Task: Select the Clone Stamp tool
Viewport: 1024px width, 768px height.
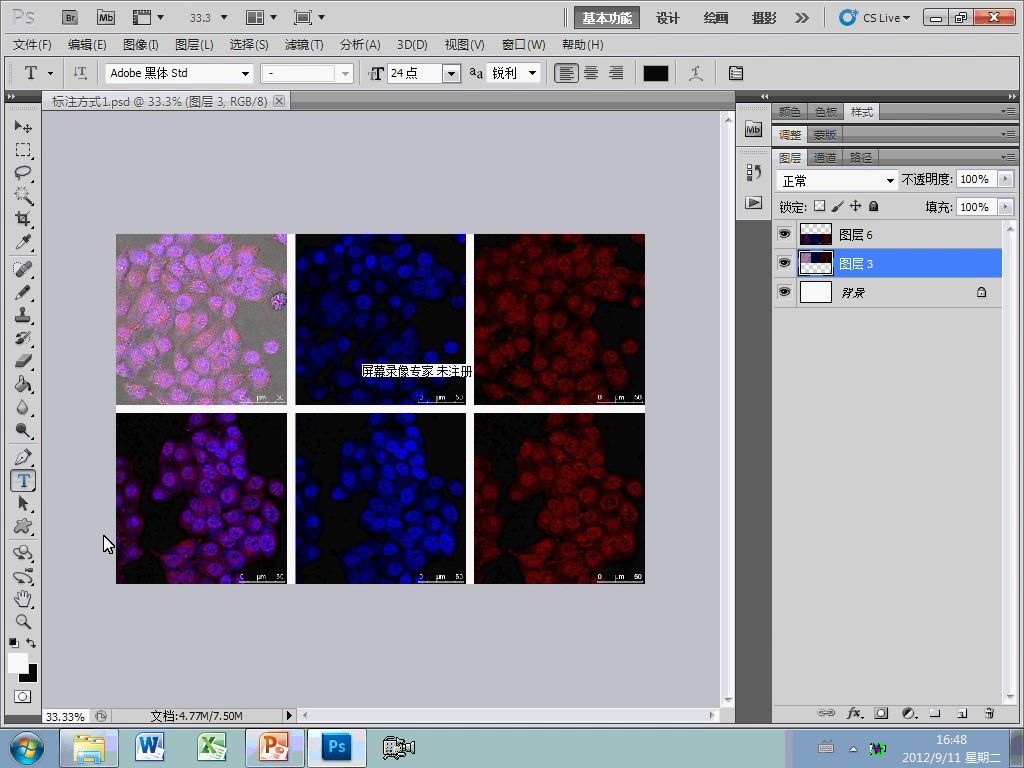Action: (23, 315)
